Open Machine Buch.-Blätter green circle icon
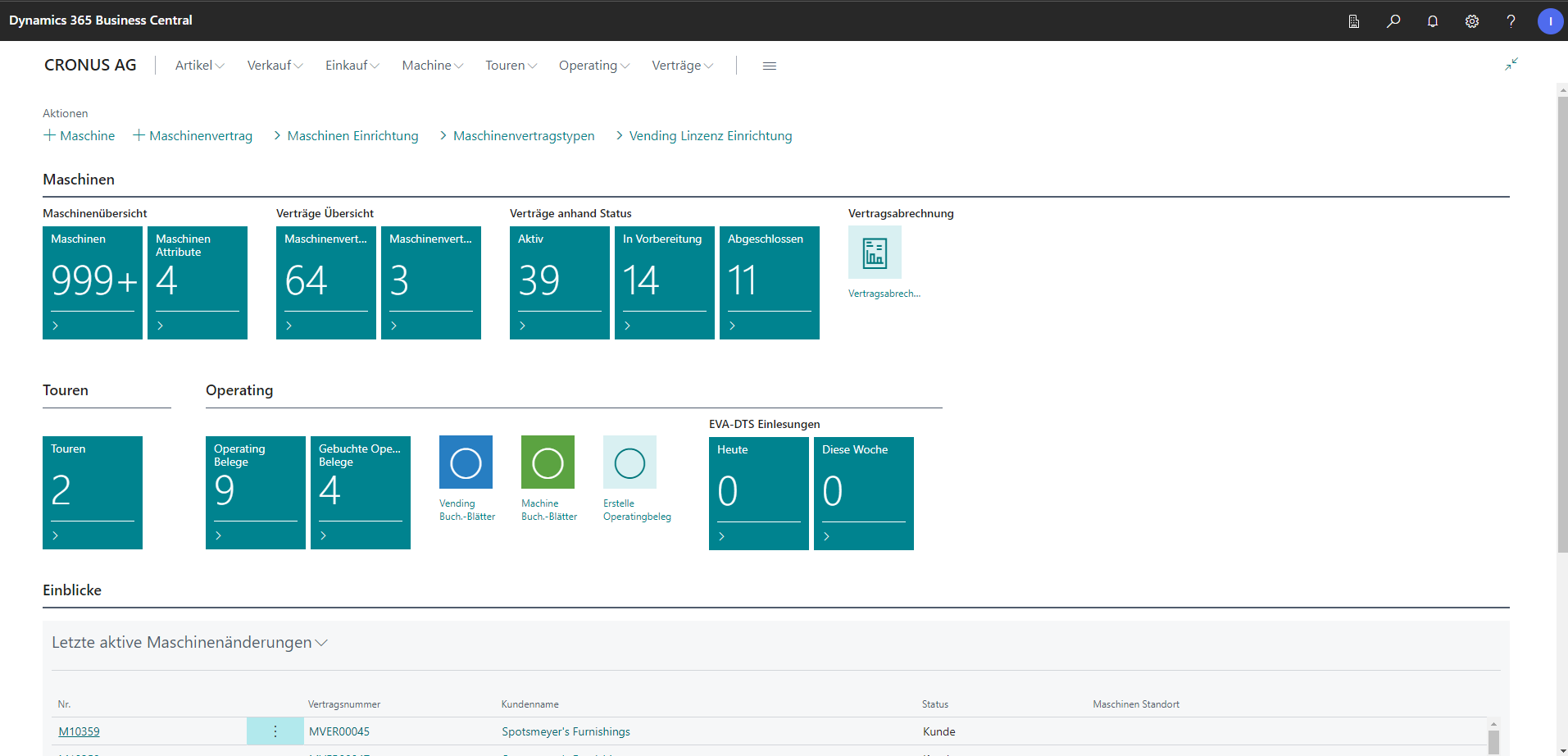 548,462
